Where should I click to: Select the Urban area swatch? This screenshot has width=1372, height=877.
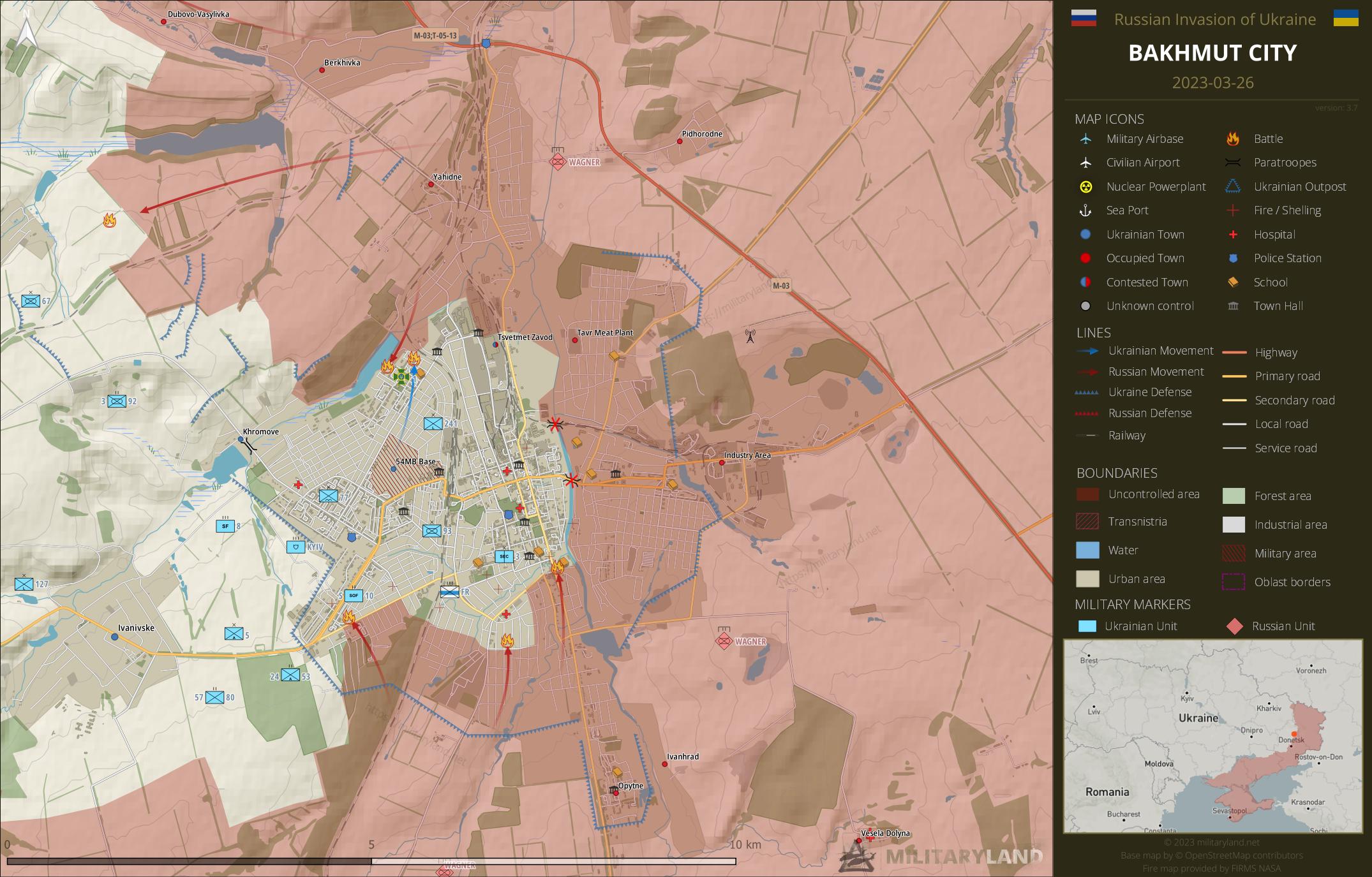pyautogui.click(x=1087, y=579)
